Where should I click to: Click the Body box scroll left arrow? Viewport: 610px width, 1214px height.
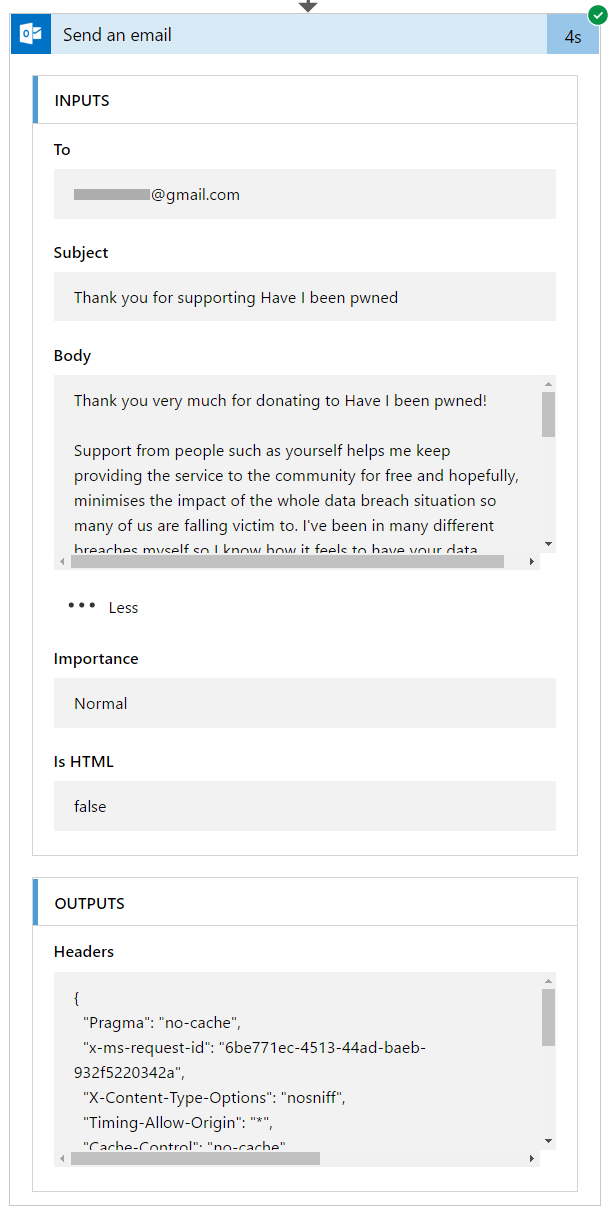(x=62, y=562)
